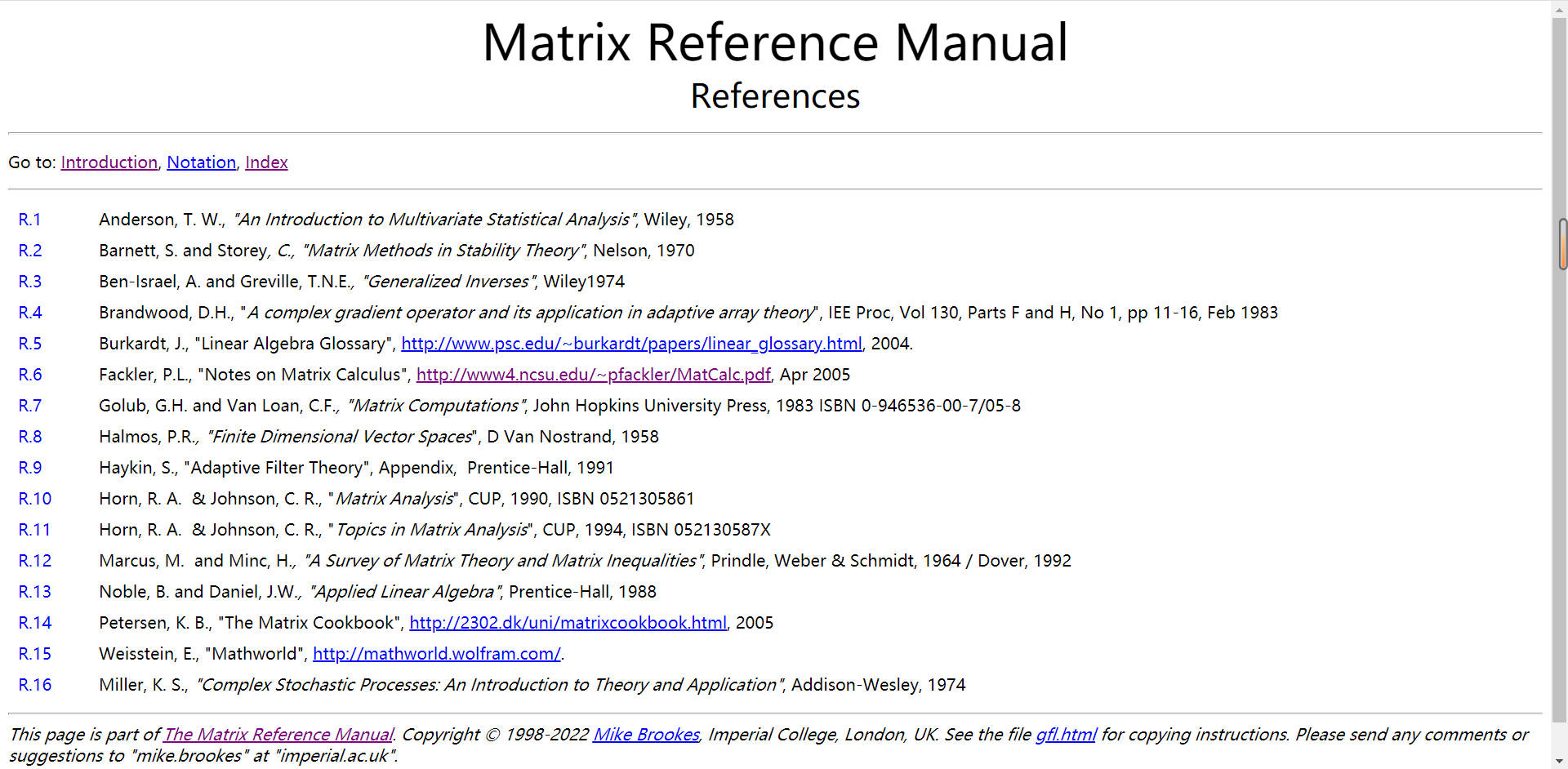Click reference label R.12

pyautogui.click(x=34, y=561)
